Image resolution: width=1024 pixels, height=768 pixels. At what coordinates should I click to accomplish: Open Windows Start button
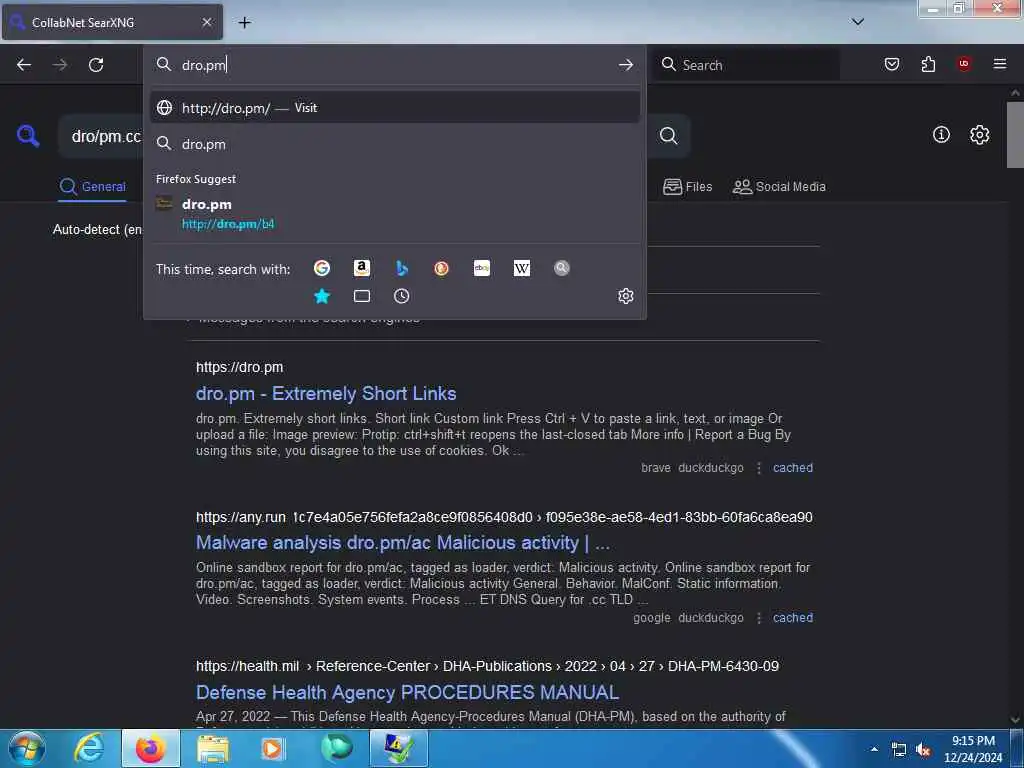coord(27,748)
